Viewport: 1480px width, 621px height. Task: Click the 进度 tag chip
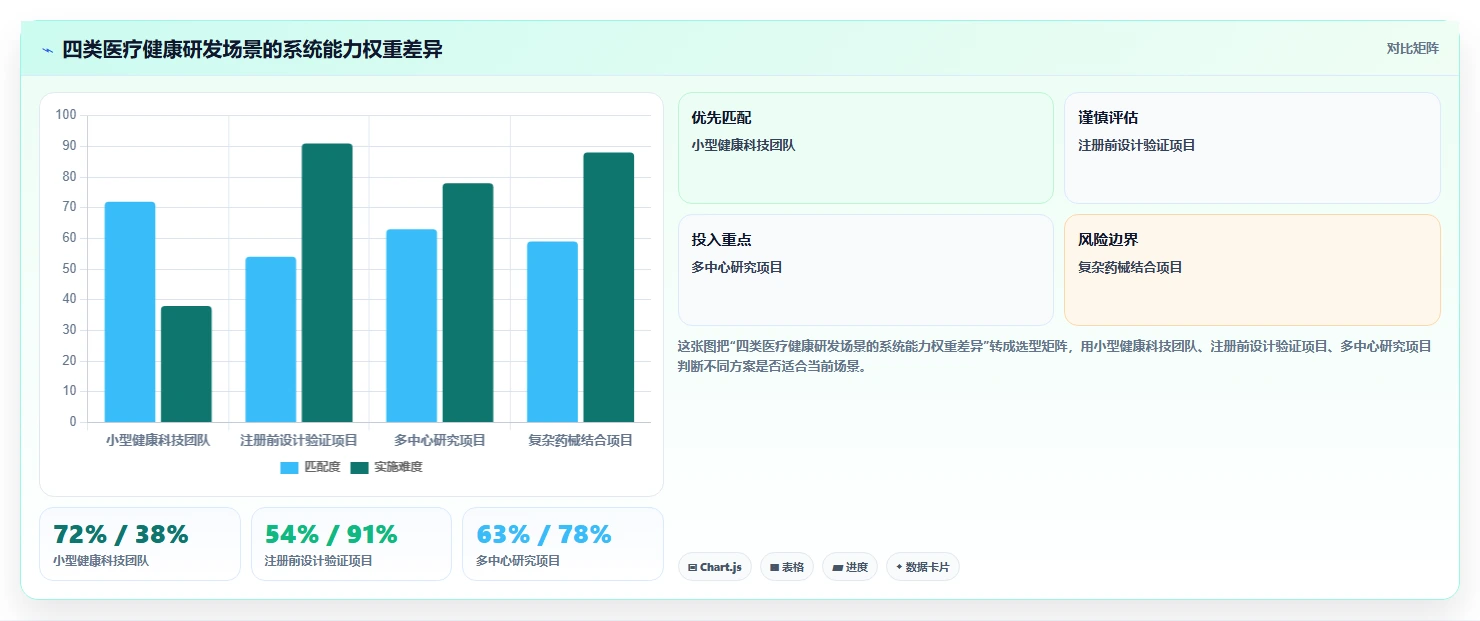[x=850, y=567]
